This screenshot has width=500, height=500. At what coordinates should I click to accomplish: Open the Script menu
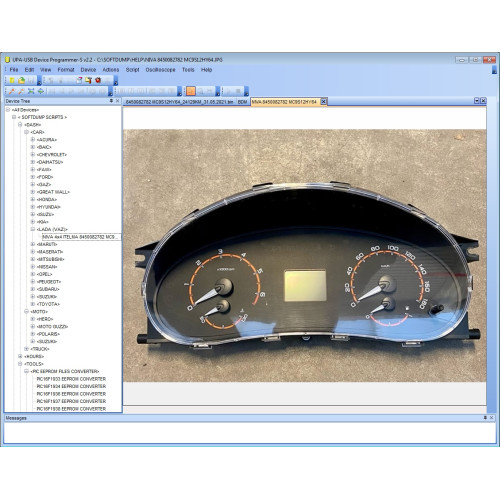coord(132,70)
